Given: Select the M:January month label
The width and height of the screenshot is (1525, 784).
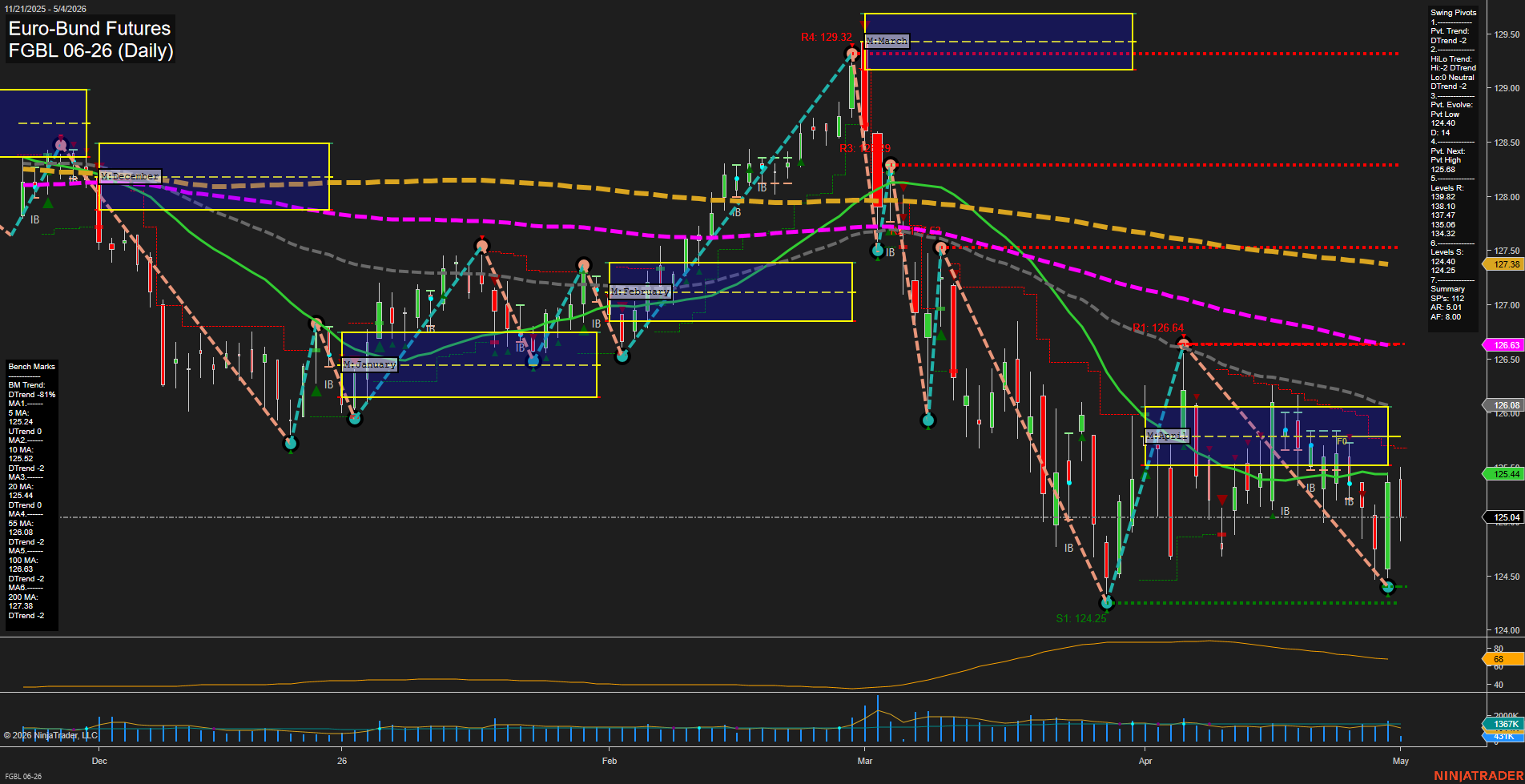Looking at the screenshot, I should [x=369, y=364].
